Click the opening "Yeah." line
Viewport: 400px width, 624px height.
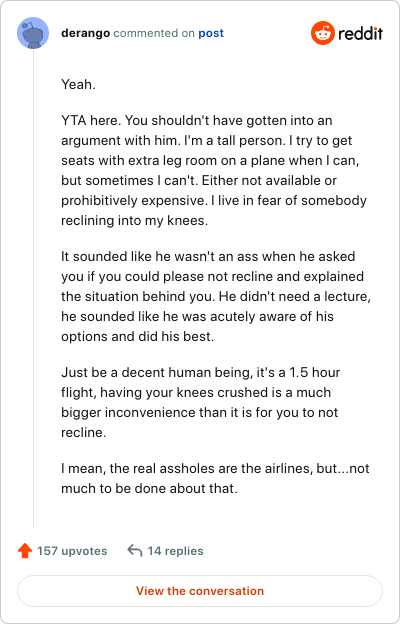click(78, 84)
